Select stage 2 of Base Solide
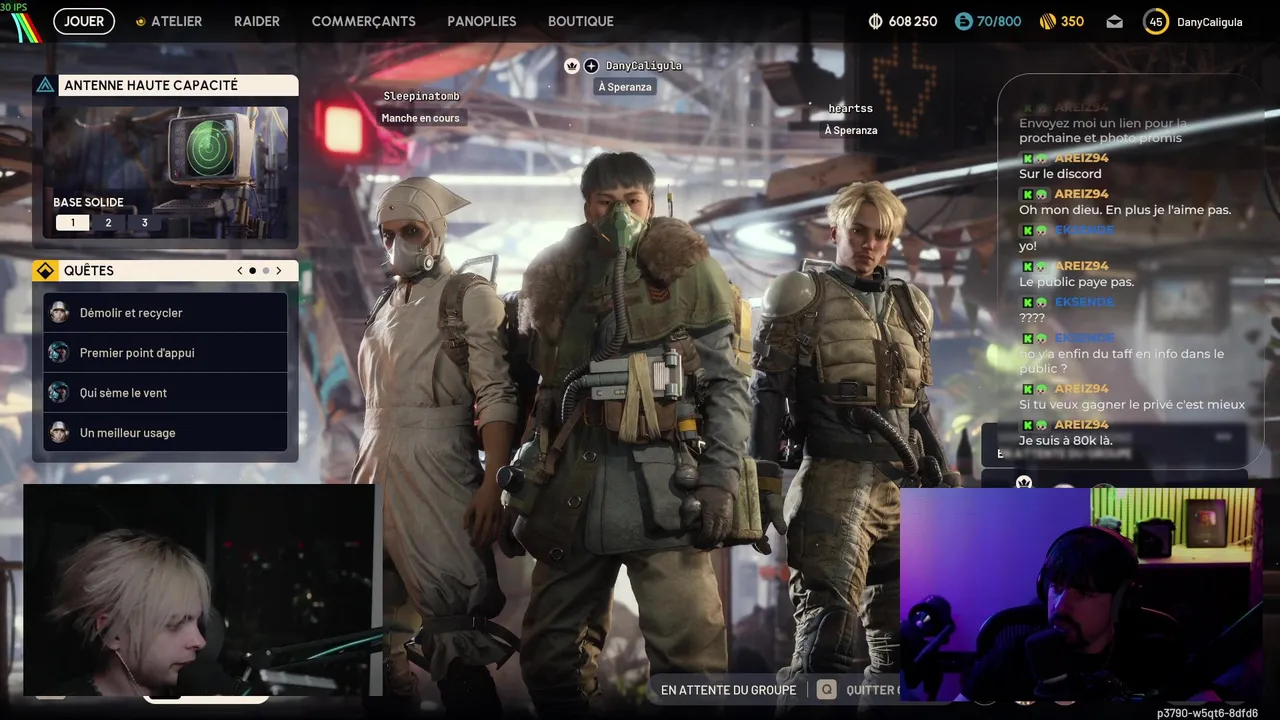1280x720 pixels. click(108, 223)
